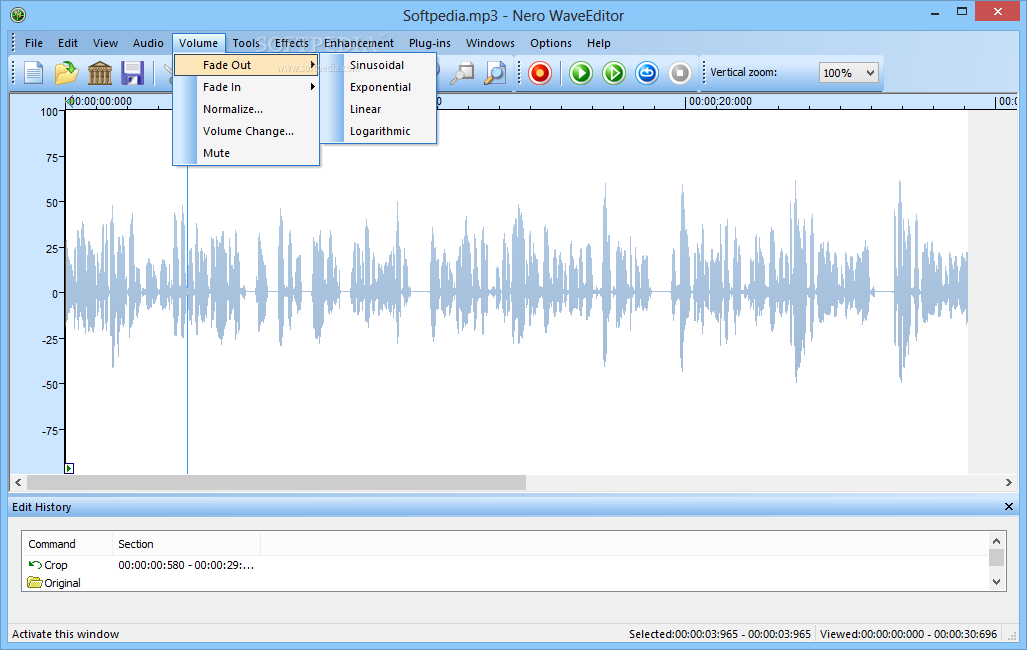Open Volume Change... dialog
This screenshot has height=650, width=1027.
[246, 131]
